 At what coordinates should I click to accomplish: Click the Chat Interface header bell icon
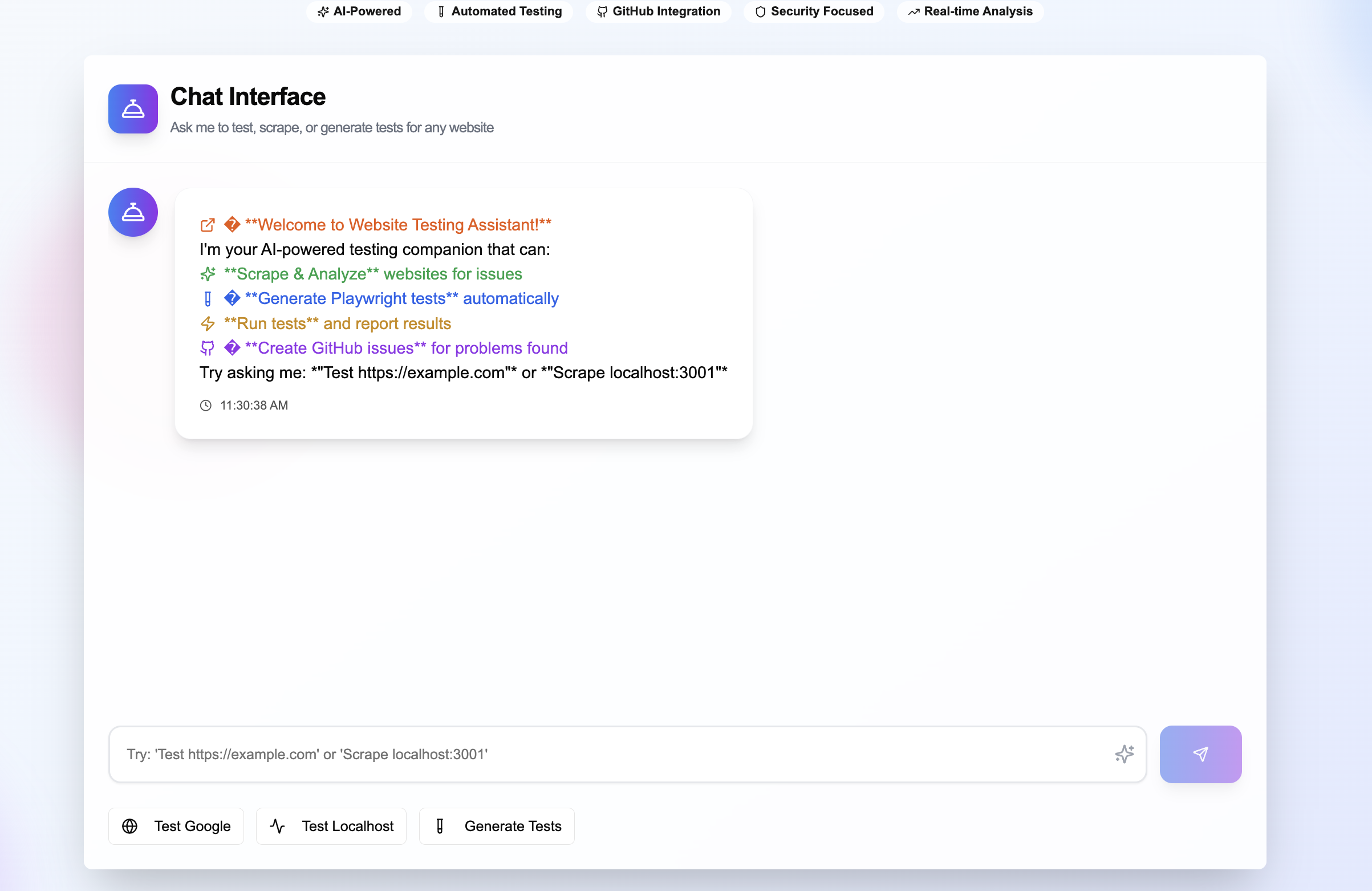pos(133,109)
